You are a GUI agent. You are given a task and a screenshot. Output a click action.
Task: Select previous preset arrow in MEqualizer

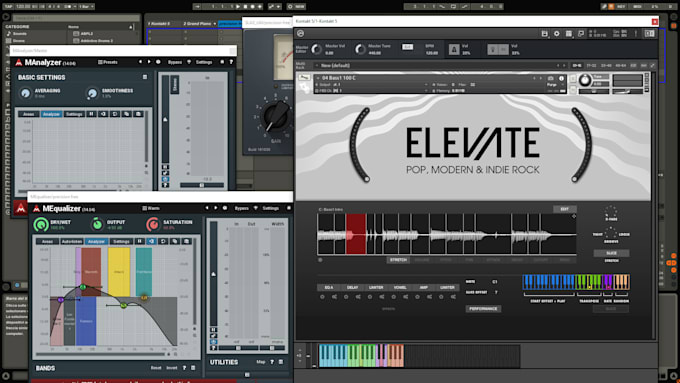coord(207,208)
